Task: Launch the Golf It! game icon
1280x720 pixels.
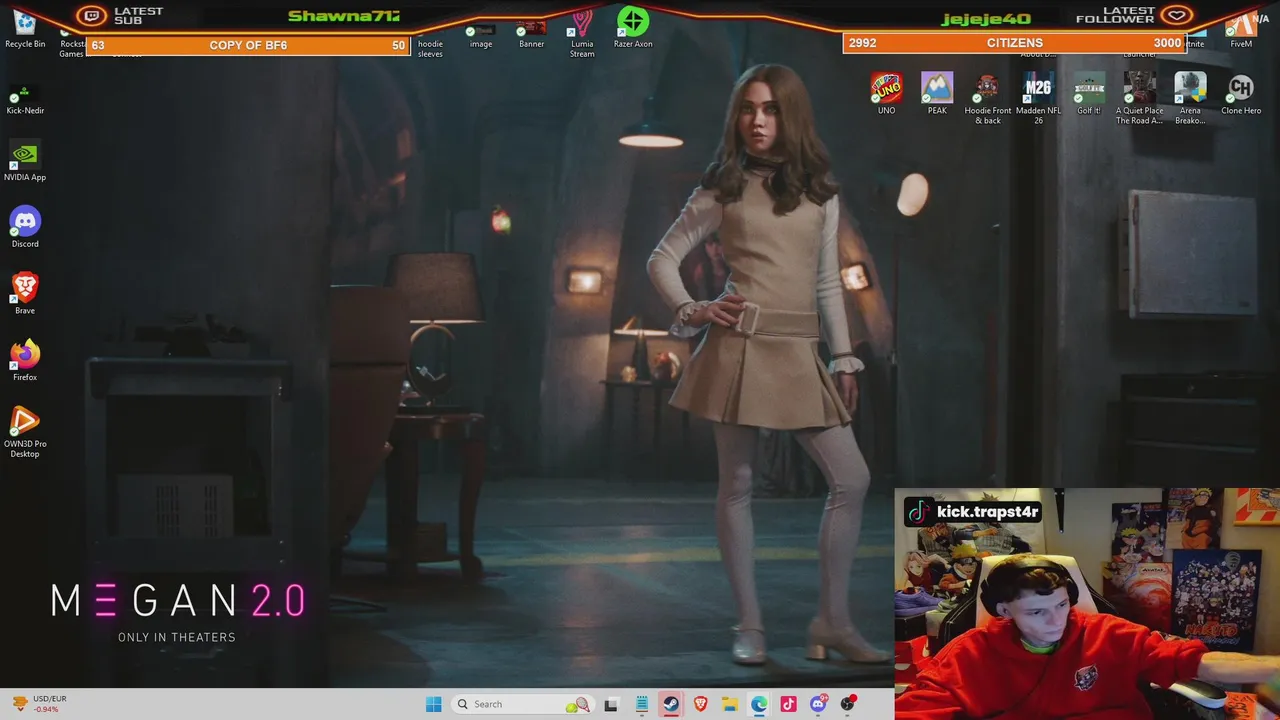Action: point(1089,94)
